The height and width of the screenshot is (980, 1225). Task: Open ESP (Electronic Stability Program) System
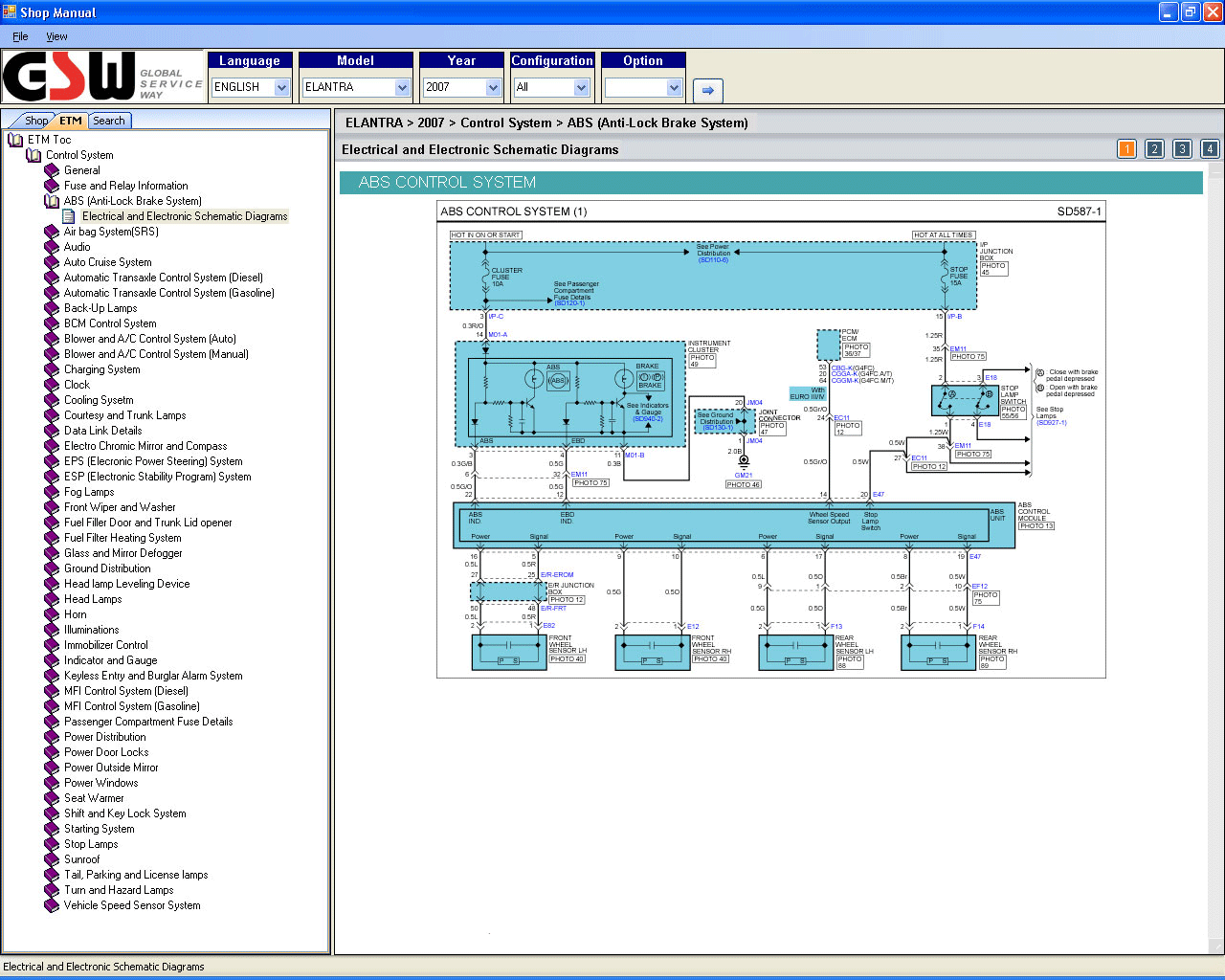[x=158, y=477]
